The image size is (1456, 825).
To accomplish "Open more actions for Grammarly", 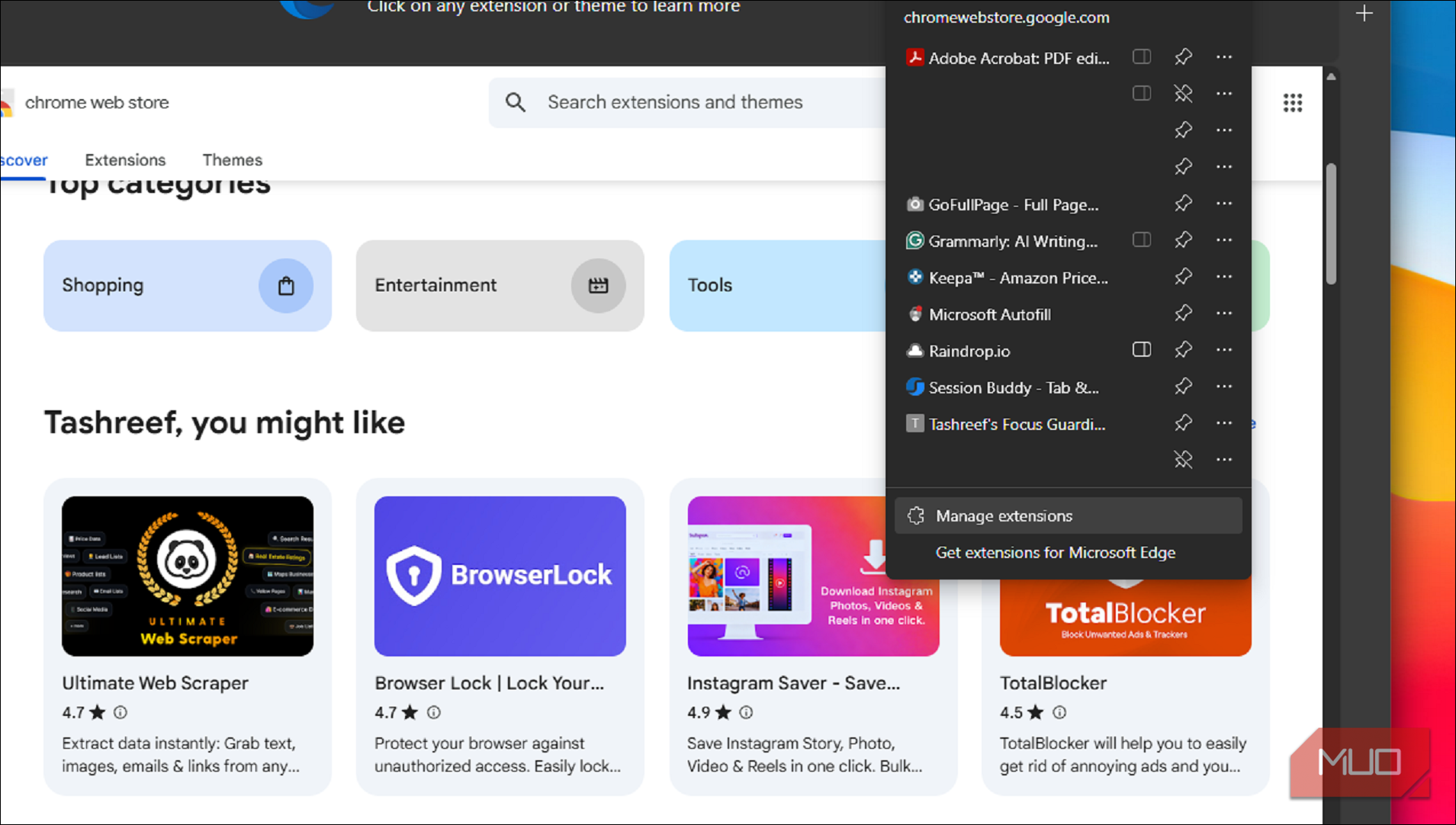I will tap(1224, 240).
